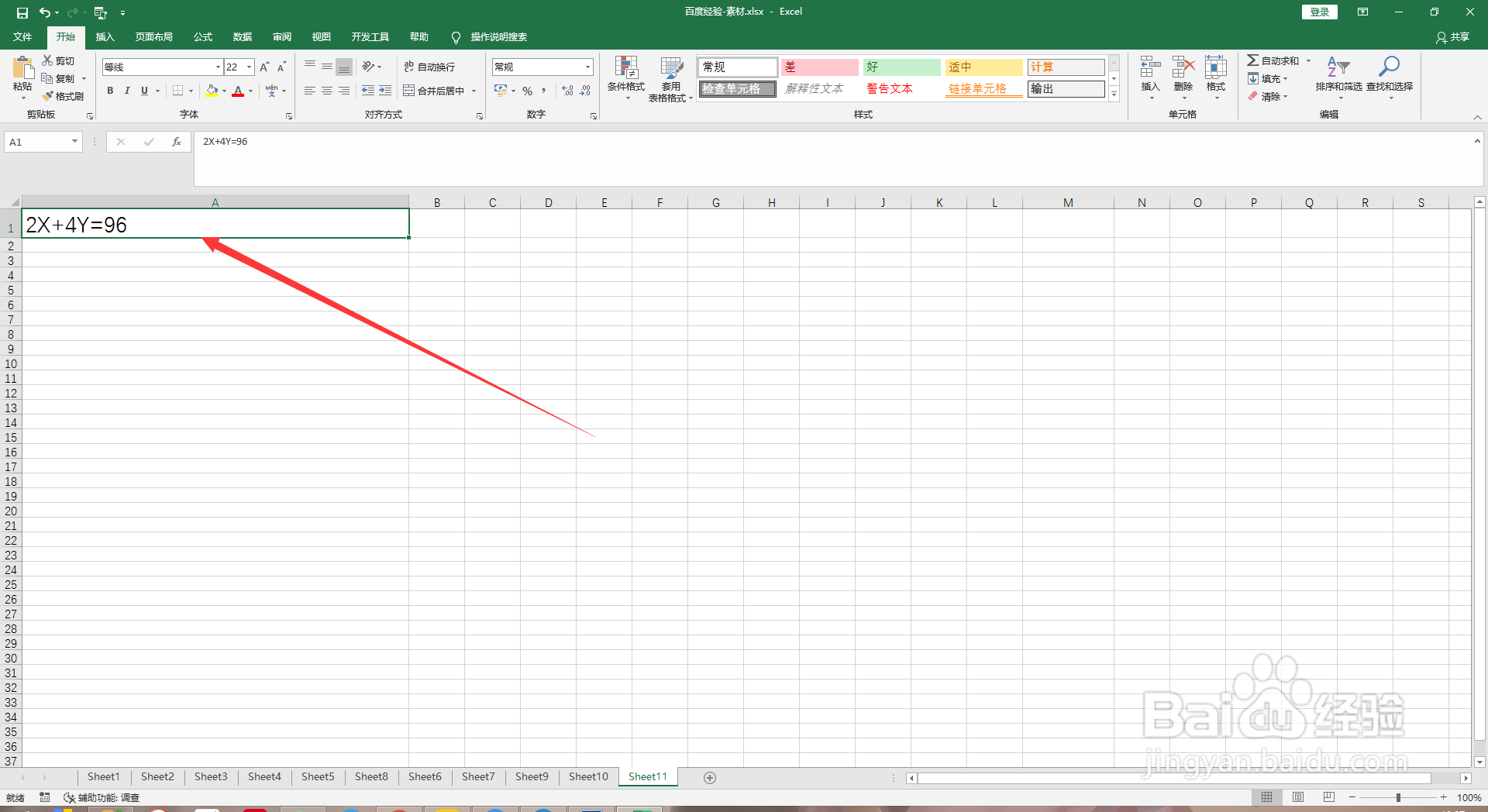
Task: Expand Merge and Center options arrow
Action: coord(474,91)
